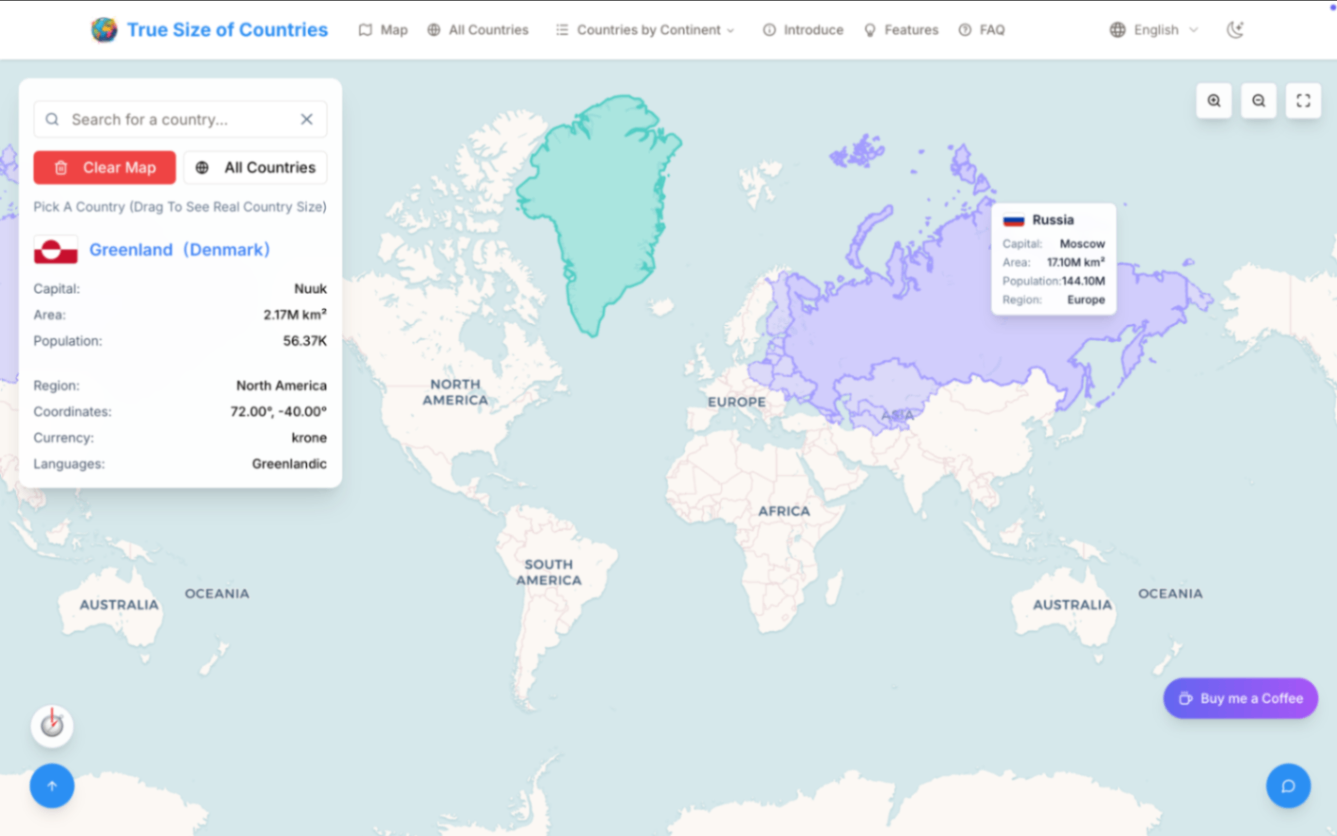
Task: Open the FAQ link
Action: [x=981, y=30]
